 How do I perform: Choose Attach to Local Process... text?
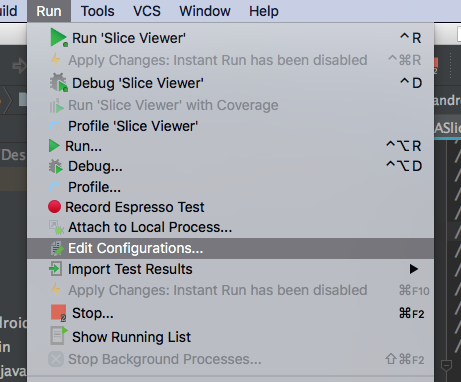(x=150, y=227)
